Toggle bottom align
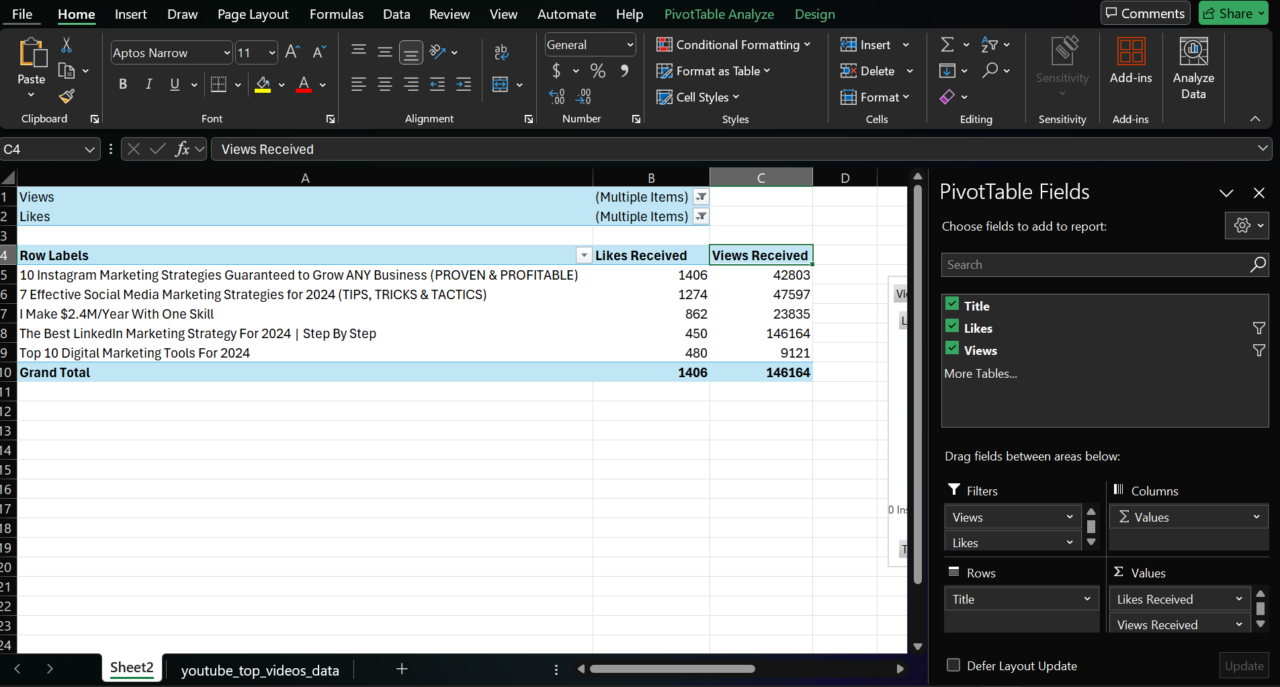The image size is (1280, 687). point(410,52)
